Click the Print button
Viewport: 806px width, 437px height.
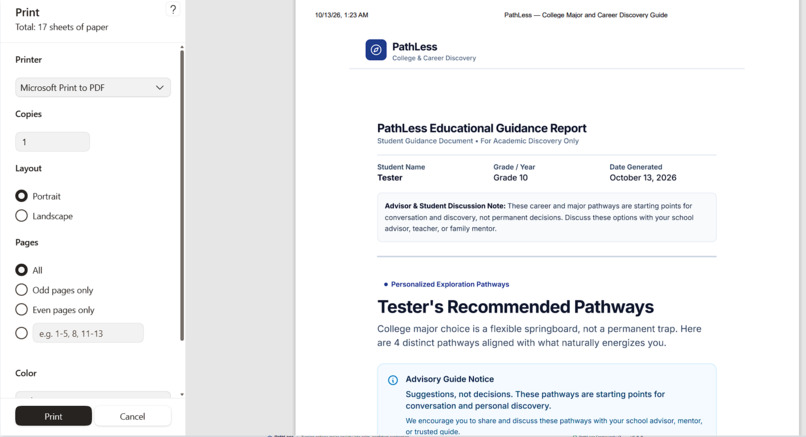53,416
